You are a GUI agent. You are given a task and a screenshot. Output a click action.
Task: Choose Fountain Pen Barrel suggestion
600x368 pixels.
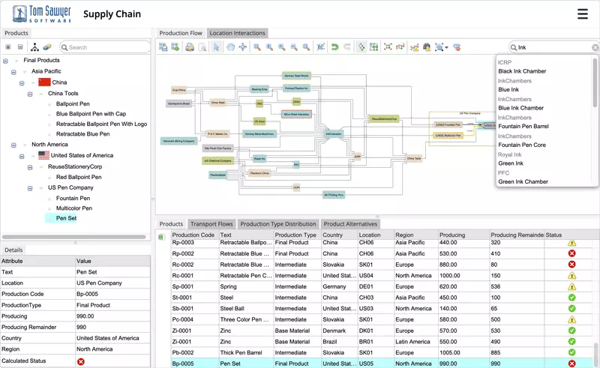523,126
